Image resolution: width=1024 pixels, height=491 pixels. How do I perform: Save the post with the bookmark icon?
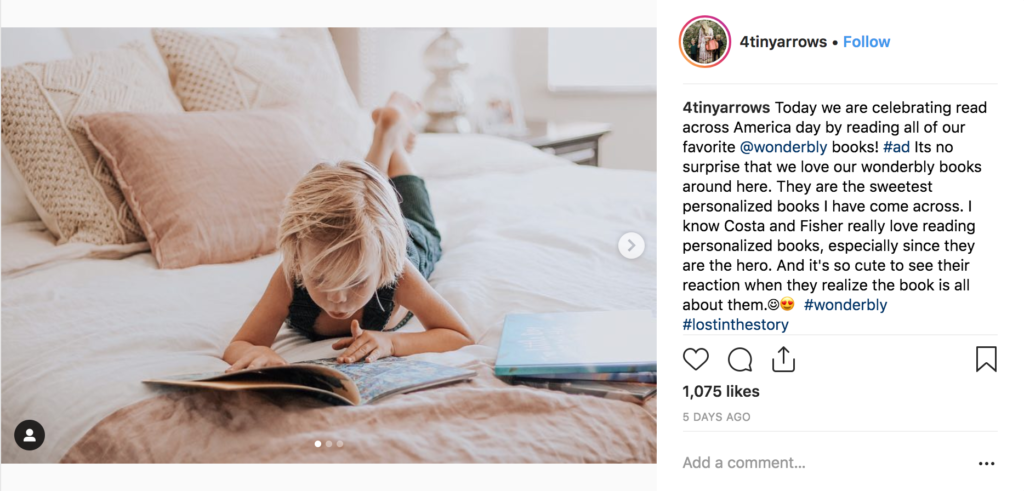coord(986,359)
